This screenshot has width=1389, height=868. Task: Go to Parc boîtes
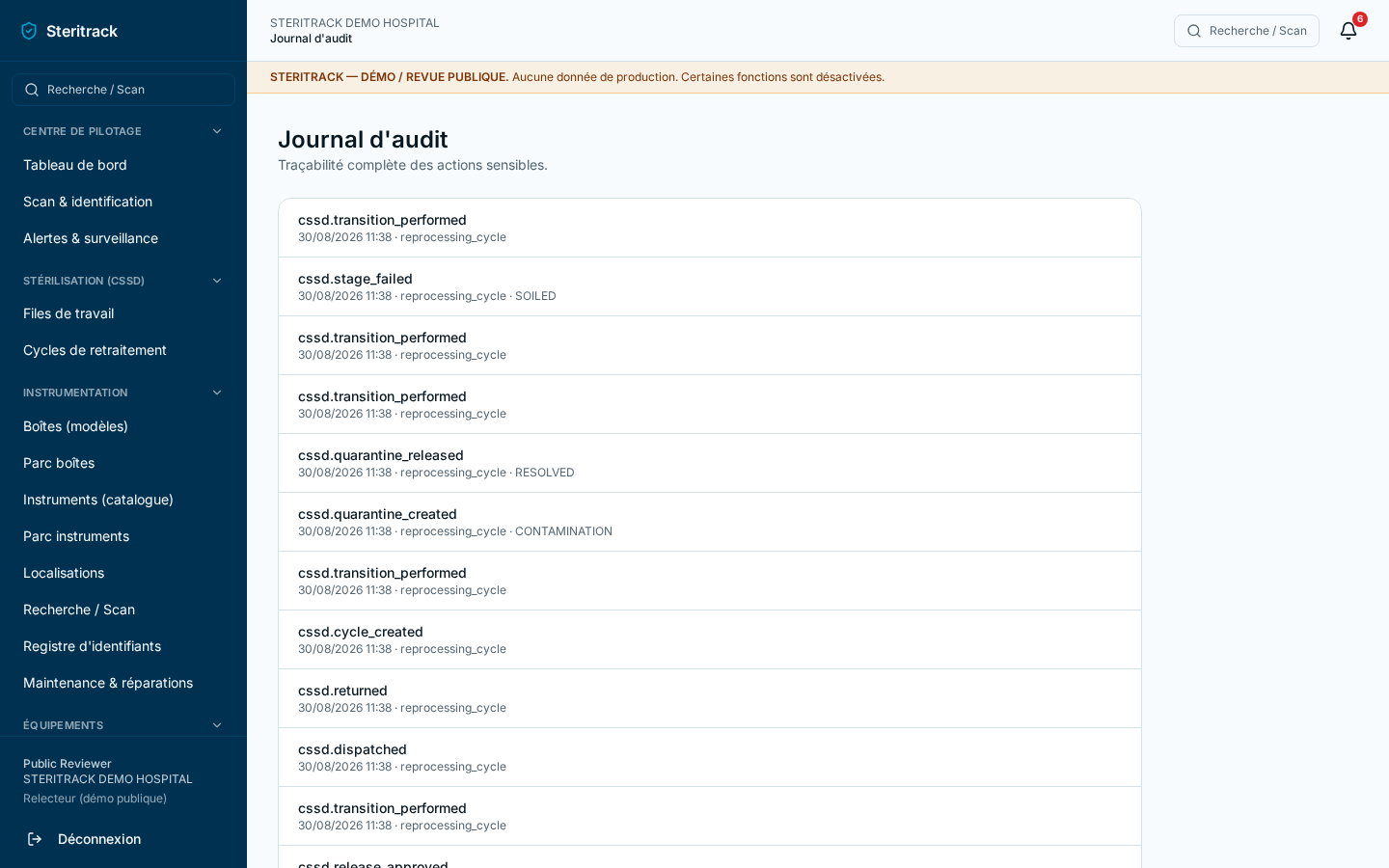click(x=123, y=463)
